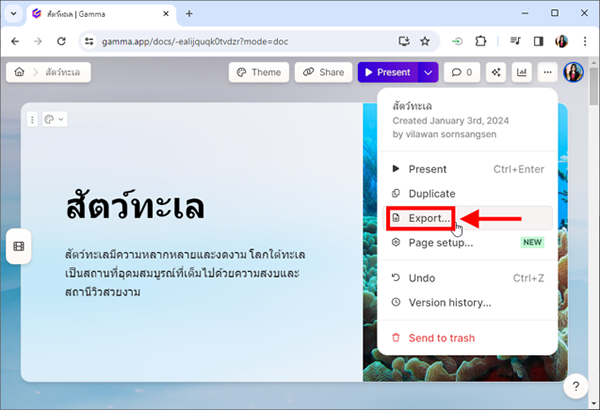The image size is (600, 410).
Task: Open Chrome profile avatar
Action: 562,41
